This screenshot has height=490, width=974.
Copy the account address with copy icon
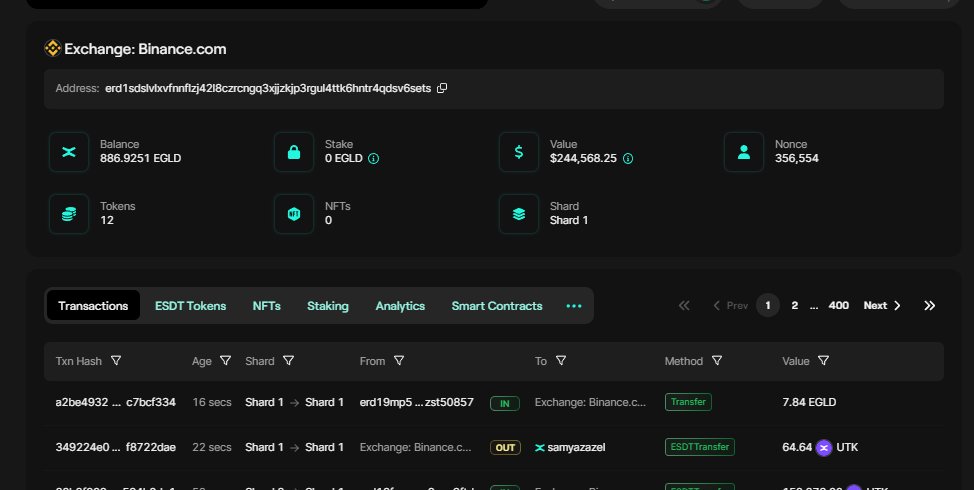point(442,88)
